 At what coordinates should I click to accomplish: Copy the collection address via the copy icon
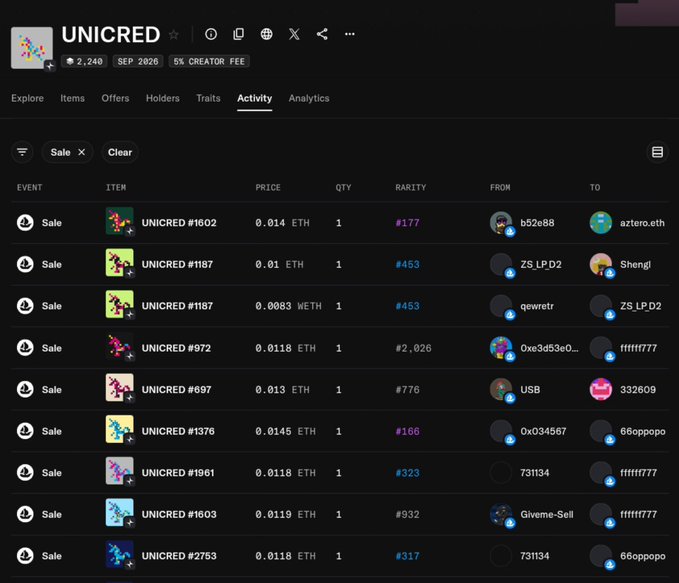[239, 34]
